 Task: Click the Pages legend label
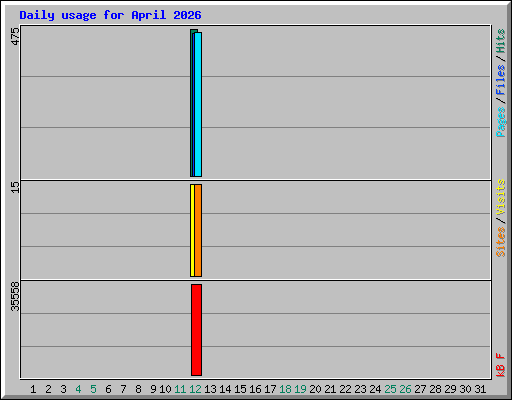coord(501,122)
